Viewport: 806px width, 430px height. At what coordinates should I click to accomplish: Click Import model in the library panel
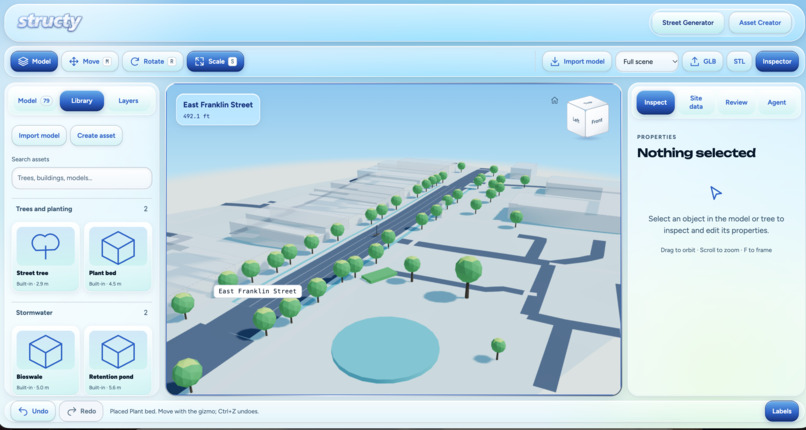coord(39,136)
